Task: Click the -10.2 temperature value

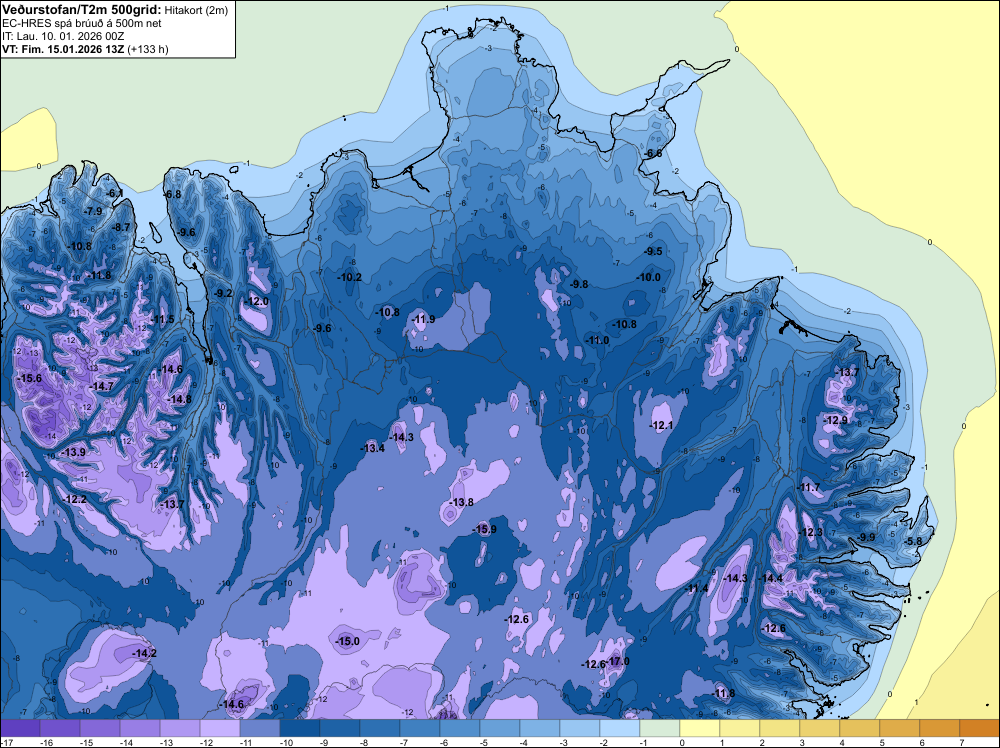Action: tap(350, 277)
